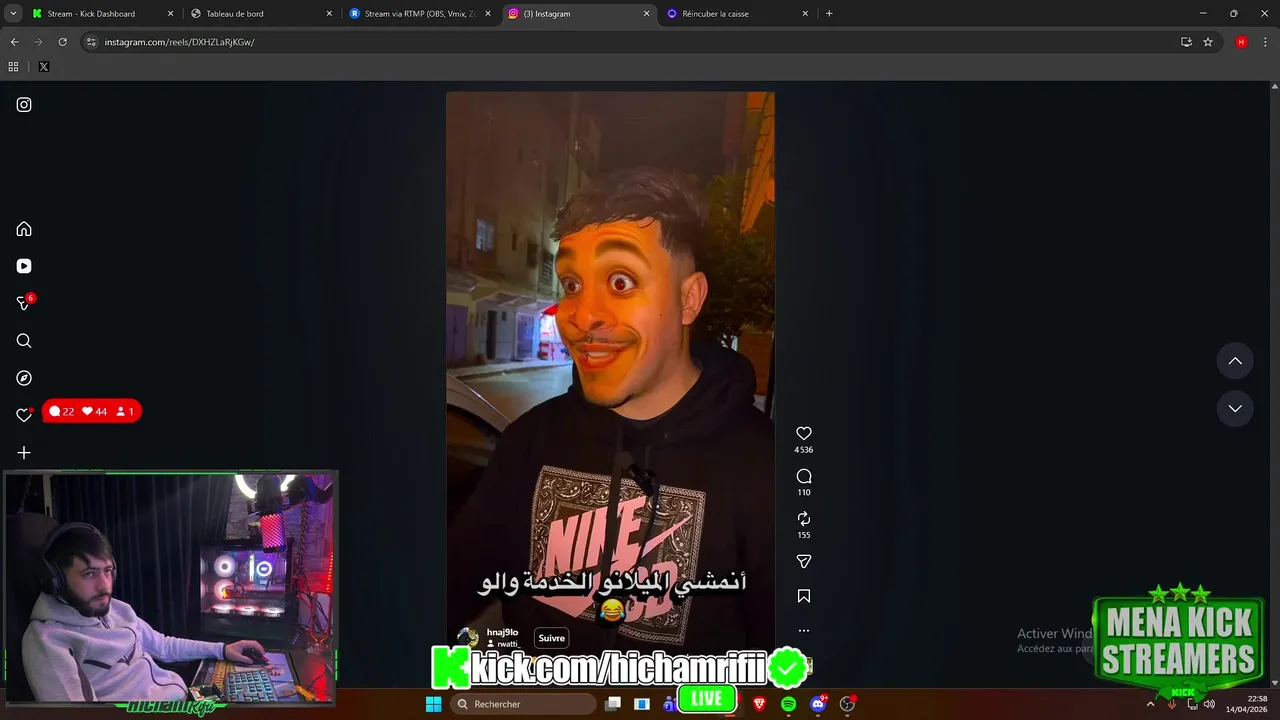This screenshot has width=1280, height=720.
Task: Open the Windows Start menu
Action: [x=433, y=704]
